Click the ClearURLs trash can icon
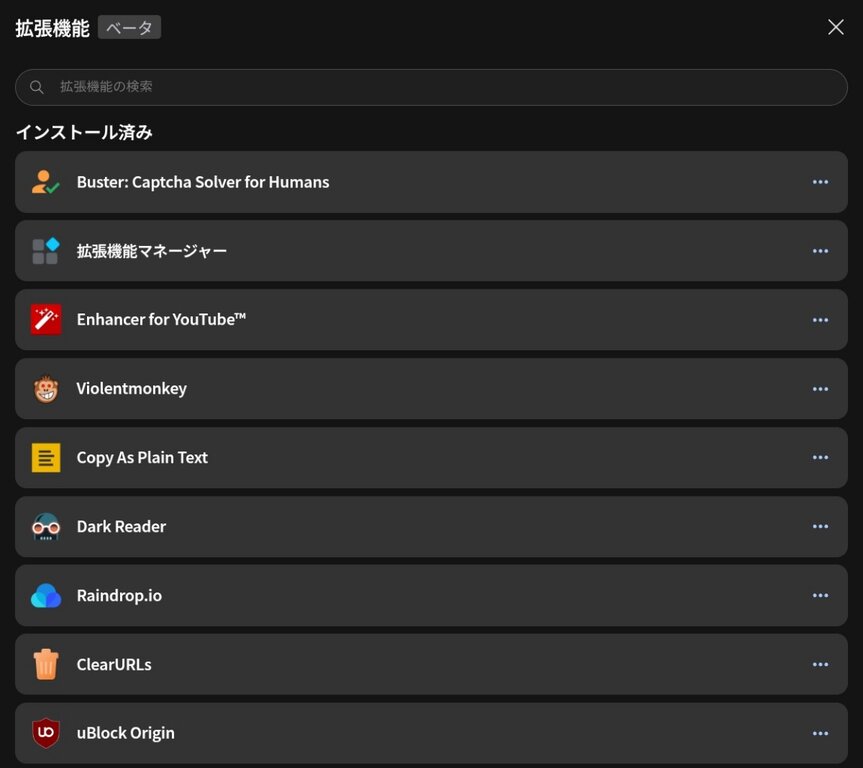 [45, 664]
